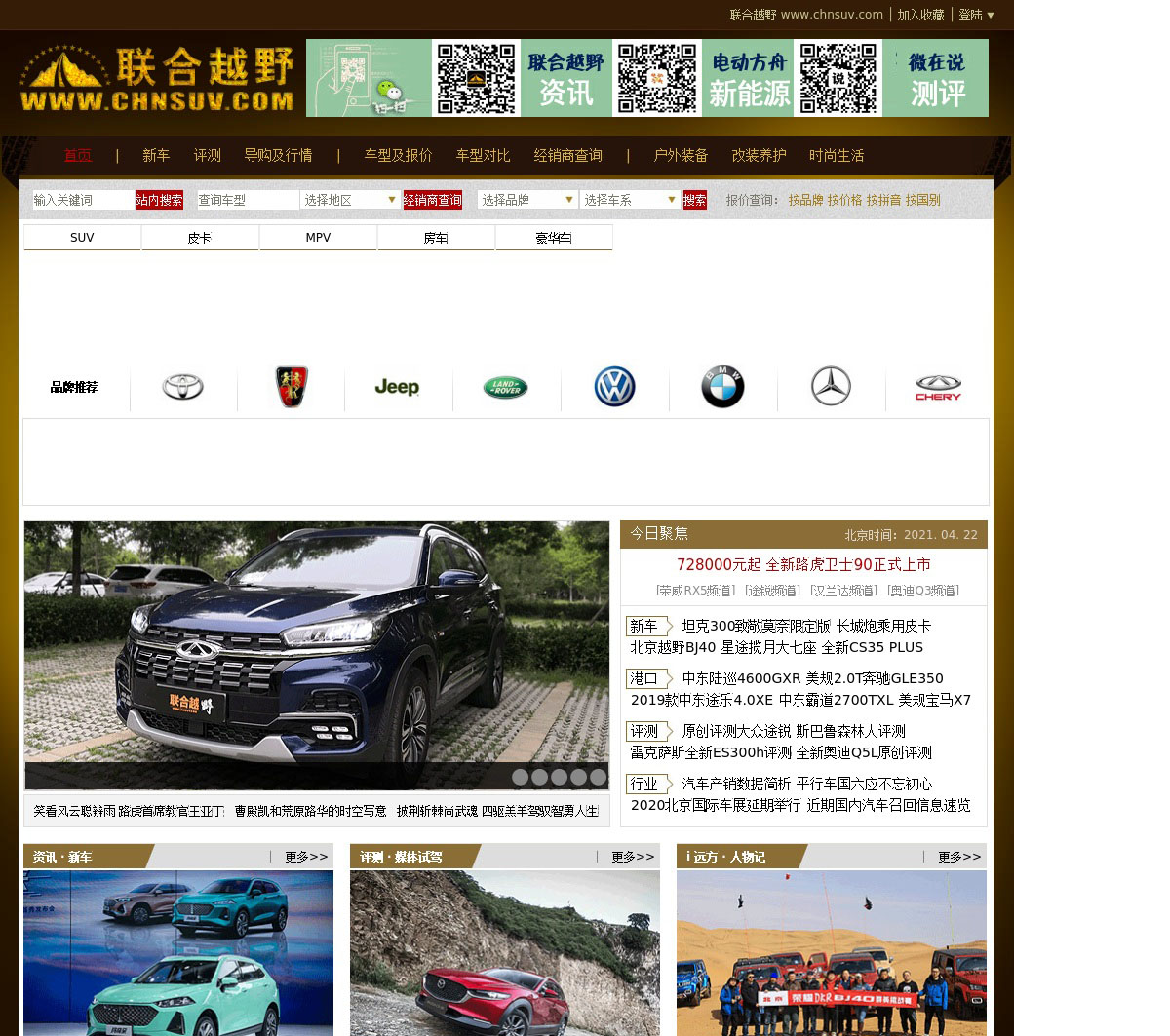The image size is (1170, 1036).
Task: Open 改装养护 navigation item
Action: (x=759, y=155)
